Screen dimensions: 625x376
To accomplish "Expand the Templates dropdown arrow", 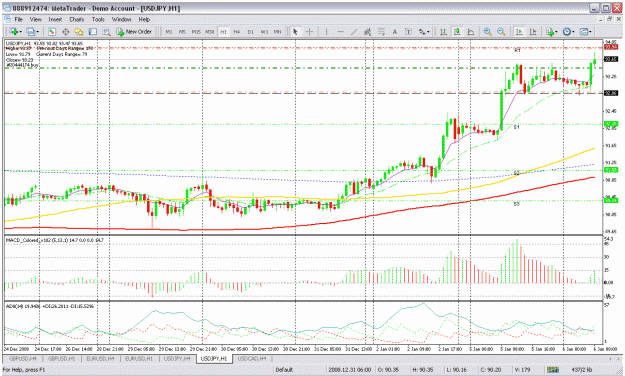I will (x=590, y=32).
